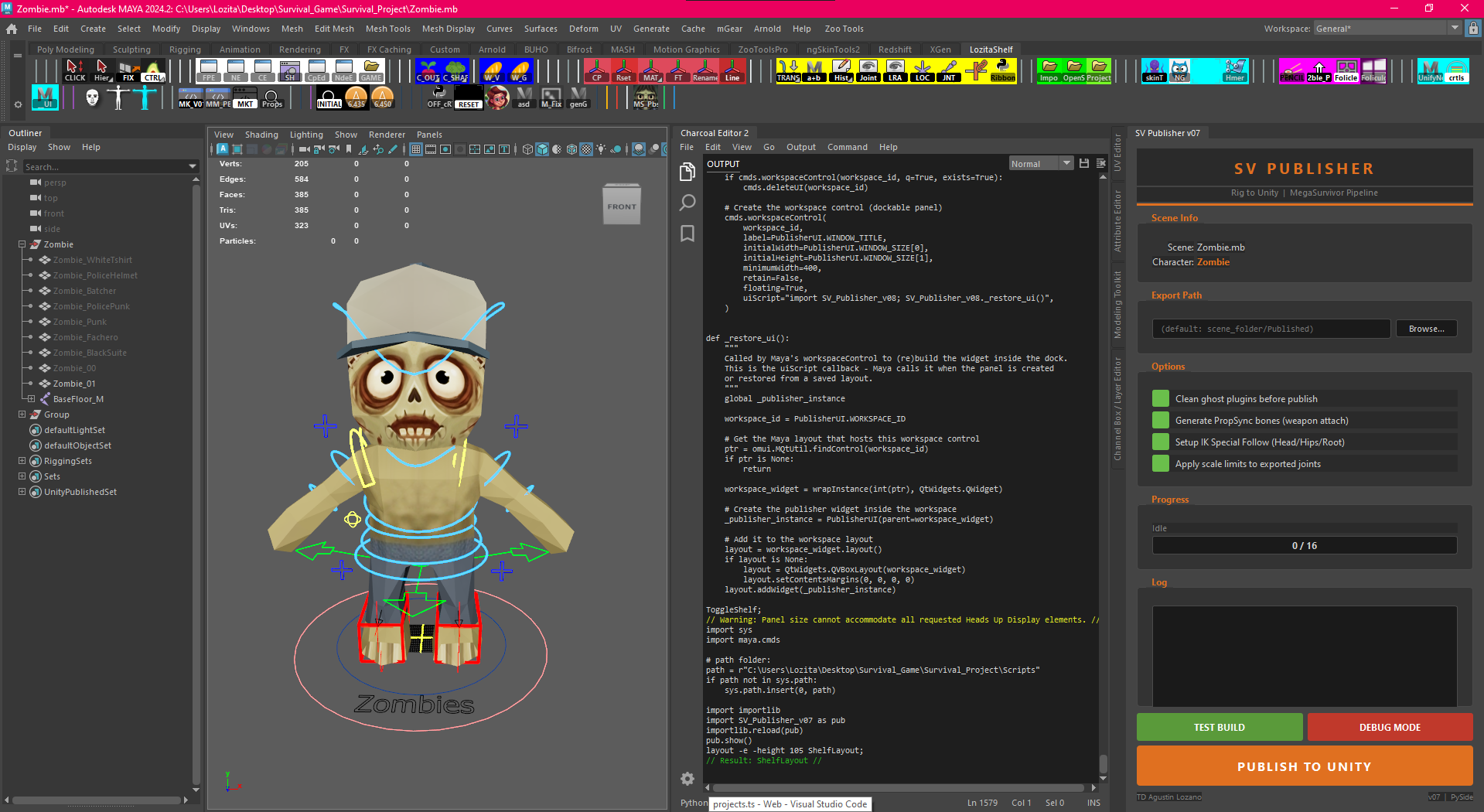Click the skinT octopus shelf icon

pyautogui.click(x=1154, y=70)
